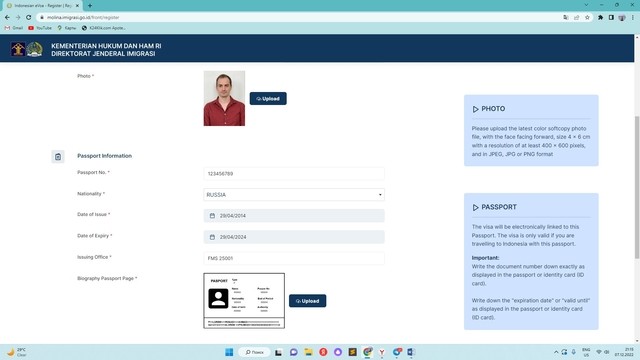
Task: Switch the ENG US input language
Action: click(586, 352)
